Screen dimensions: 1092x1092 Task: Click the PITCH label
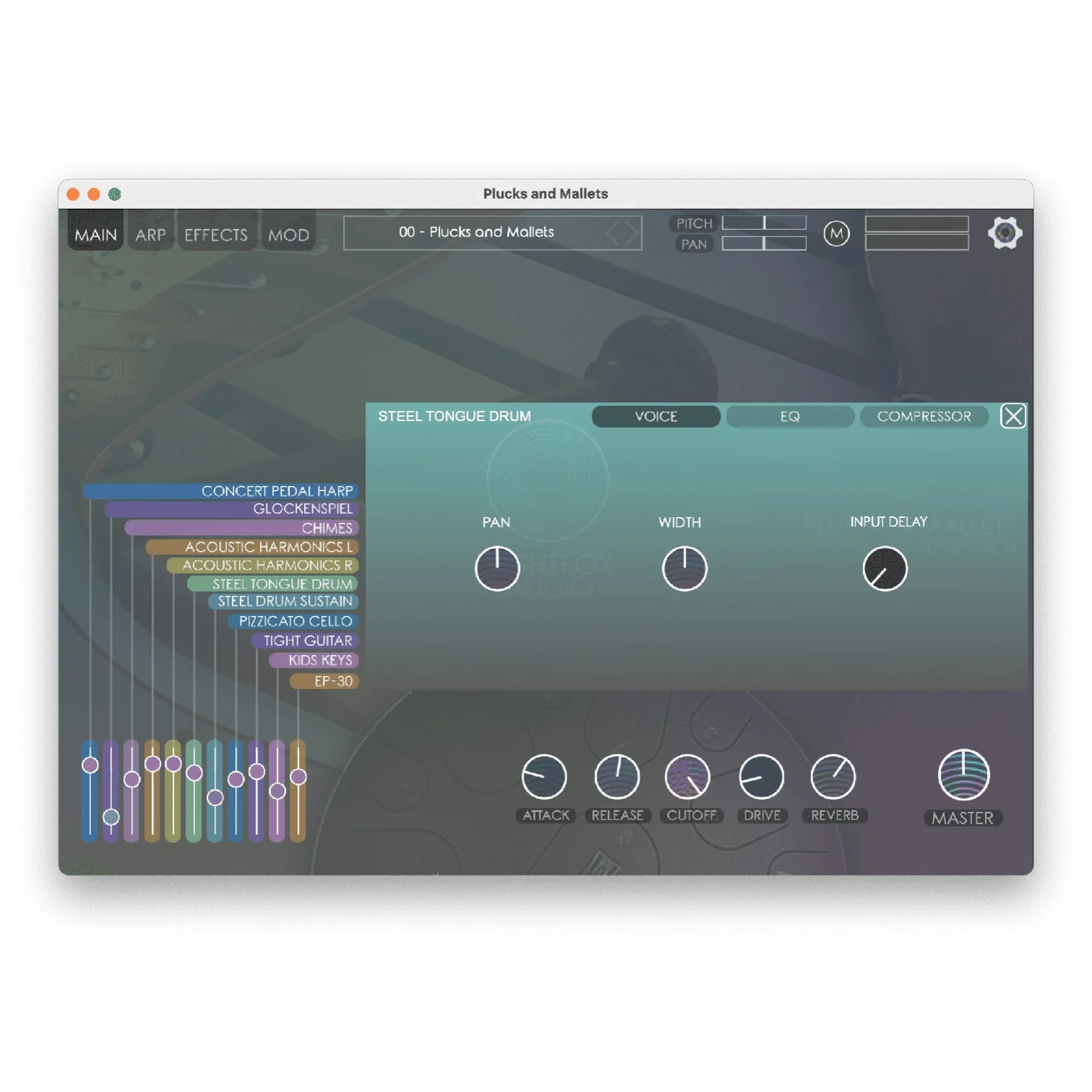click(694, 223)
